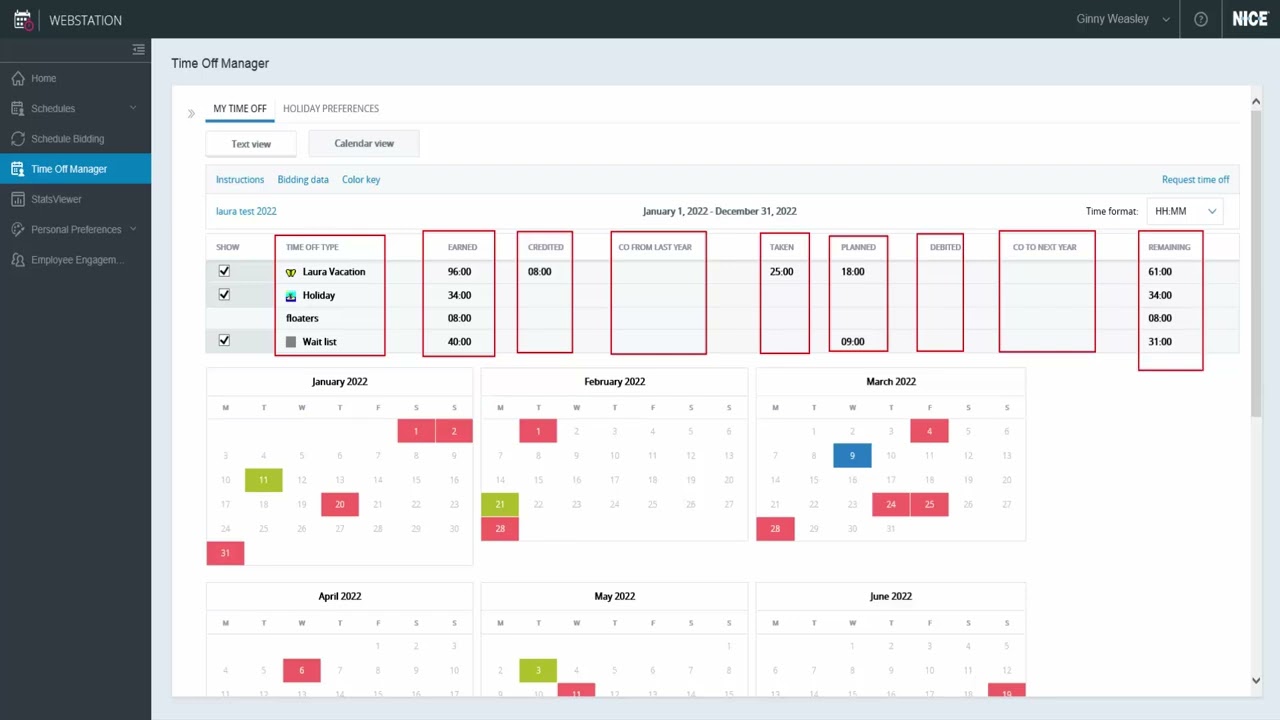Click the scrollbar up arrow
The height and width of the screenshot is (720, 1280).
pyautogui.click(x=1256, y=103)
